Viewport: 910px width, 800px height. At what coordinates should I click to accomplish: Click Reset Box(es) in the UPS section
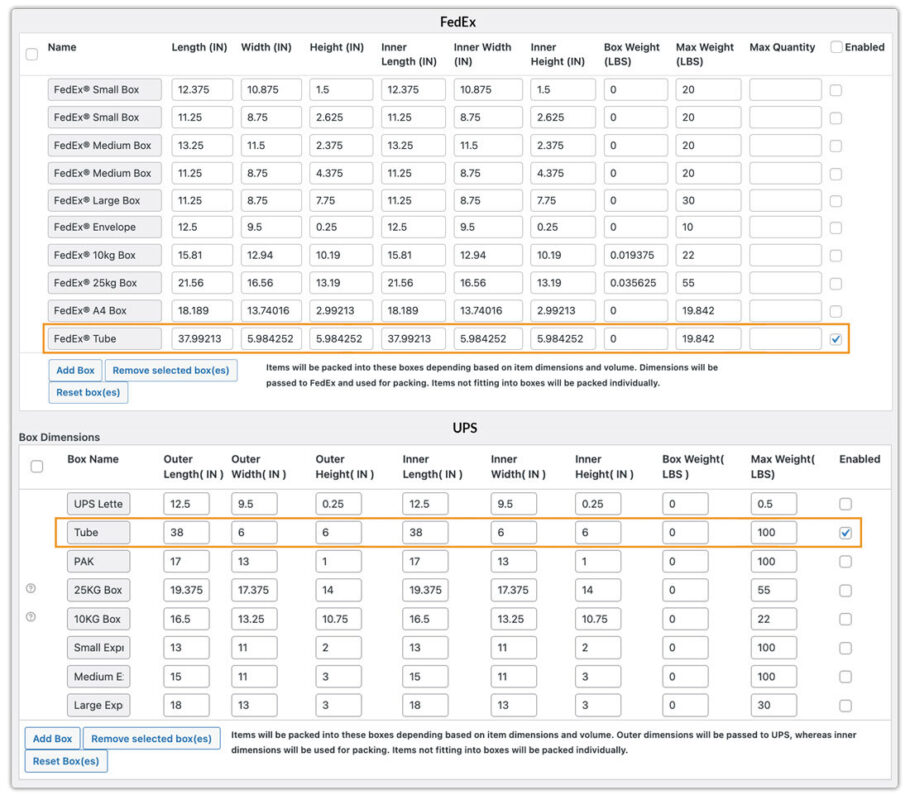[66, 761]
